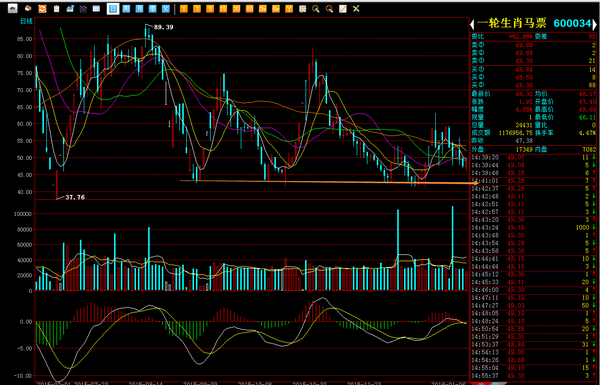Click the orange refresh icon

(42, 8)
